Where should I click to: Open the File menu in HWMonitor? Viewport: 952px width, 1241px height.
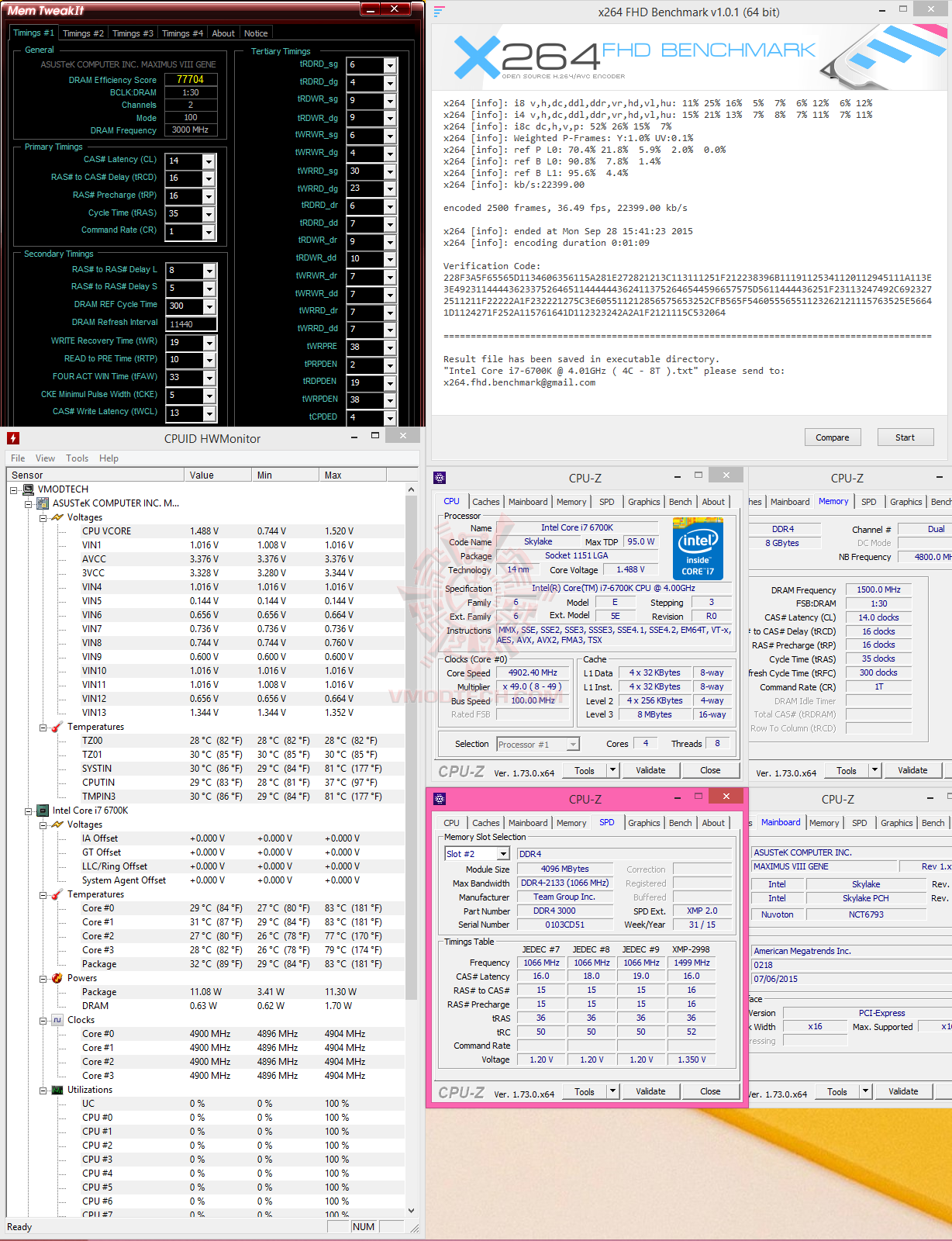(x=18, y=458)
